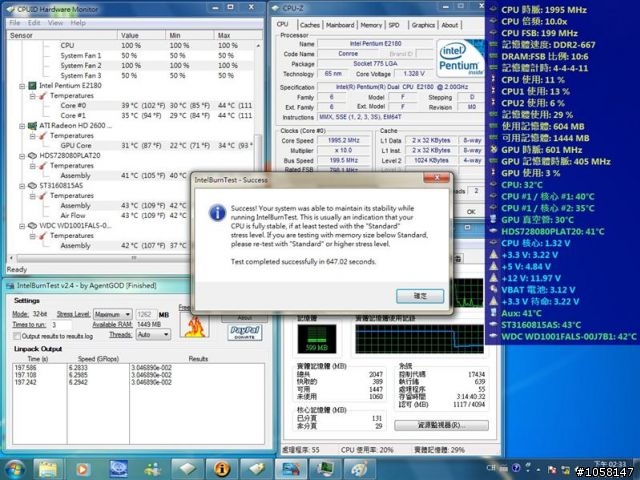Click the monitor graph icon on taskbar
Image resolution: width=640 pixels, height=480 pixels.
[x=325, y=469]
